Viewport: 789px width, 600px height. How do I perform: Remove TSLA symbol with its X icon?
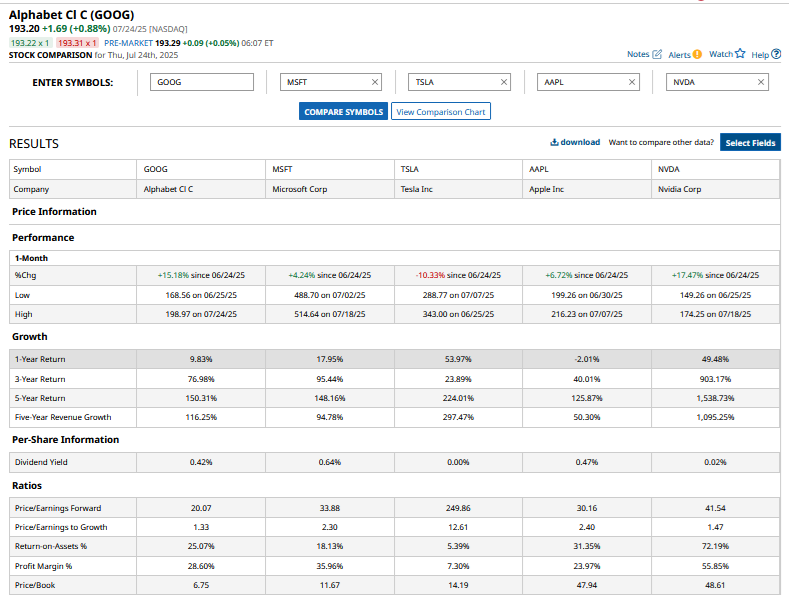coord(504,82)
